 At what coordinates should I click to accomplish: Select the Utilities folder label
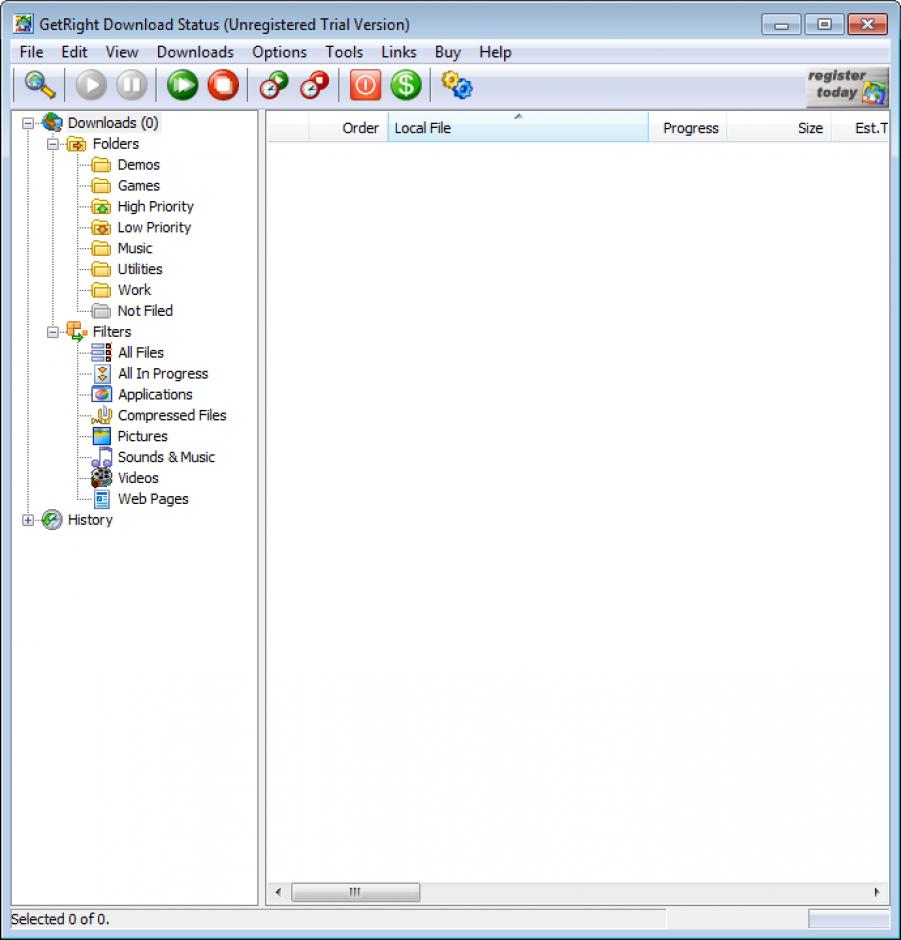pyautogui.click(x=140, y=269)
